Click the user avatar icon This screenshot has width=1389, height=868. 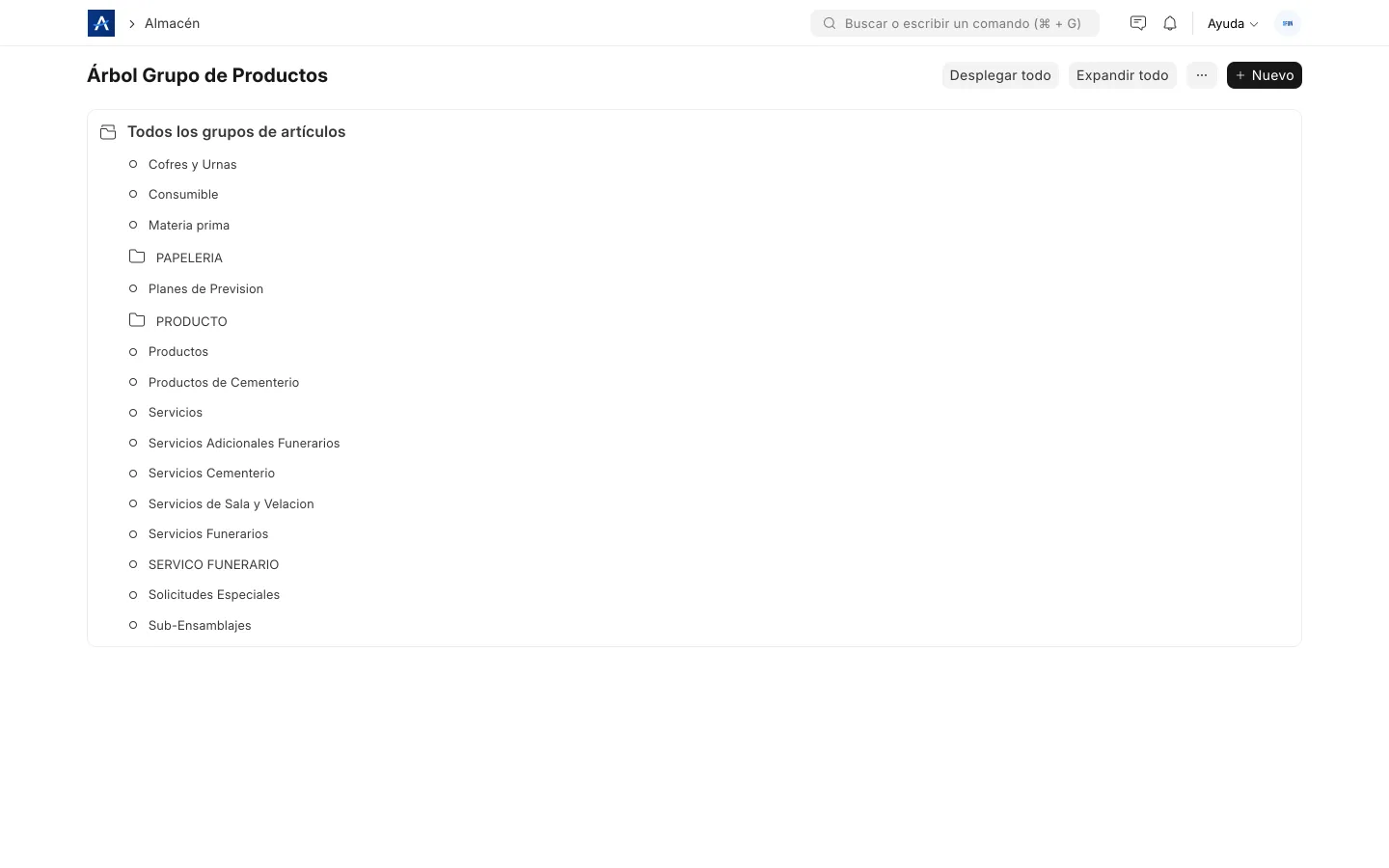click(x=1288, y=23)
